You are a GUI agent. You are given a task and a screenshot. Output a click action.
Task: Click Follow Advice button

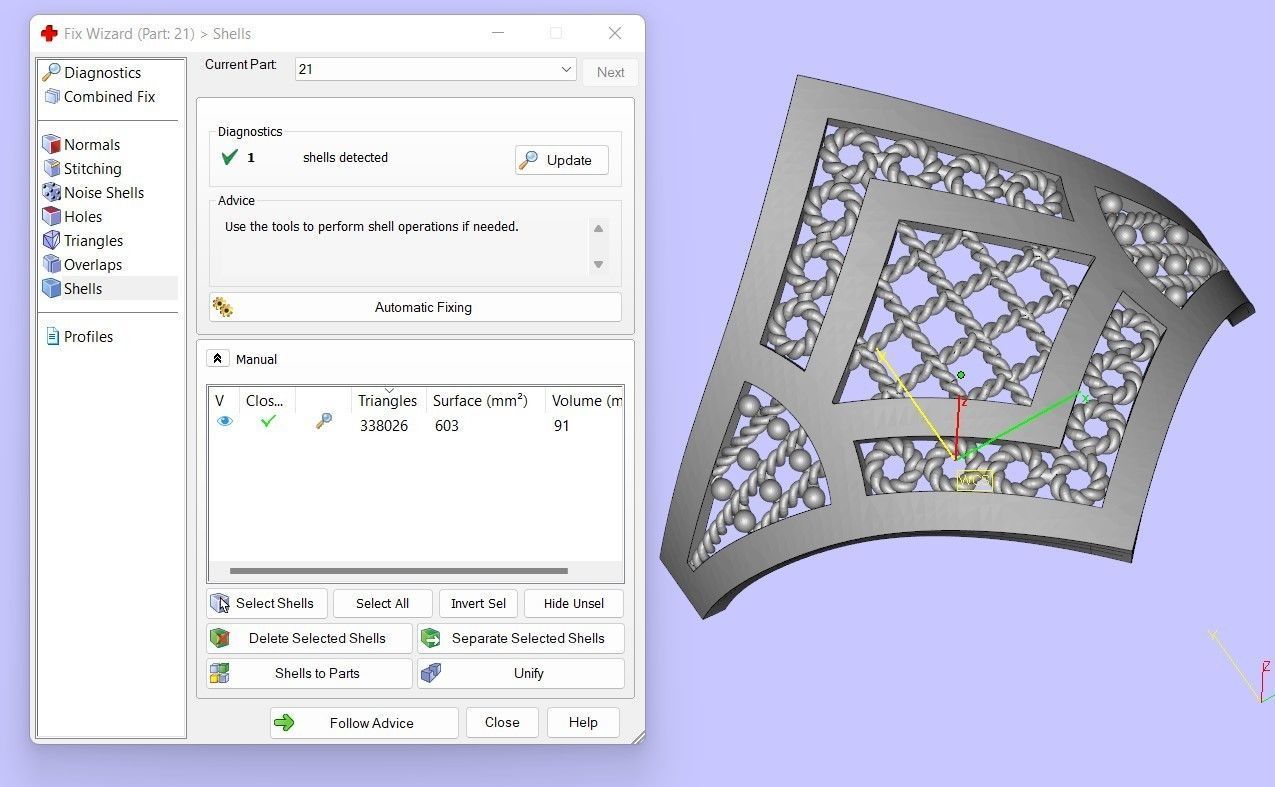coord(364,723)
